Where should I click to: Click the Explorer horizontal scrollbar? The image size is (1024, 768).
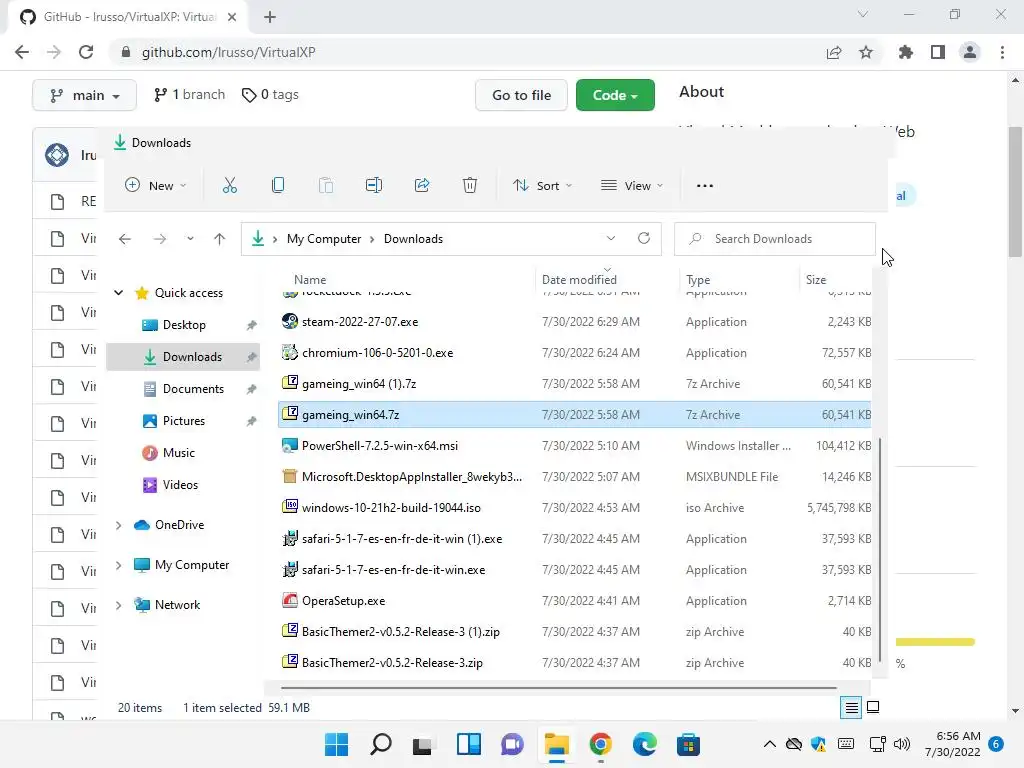pos(558,688)
